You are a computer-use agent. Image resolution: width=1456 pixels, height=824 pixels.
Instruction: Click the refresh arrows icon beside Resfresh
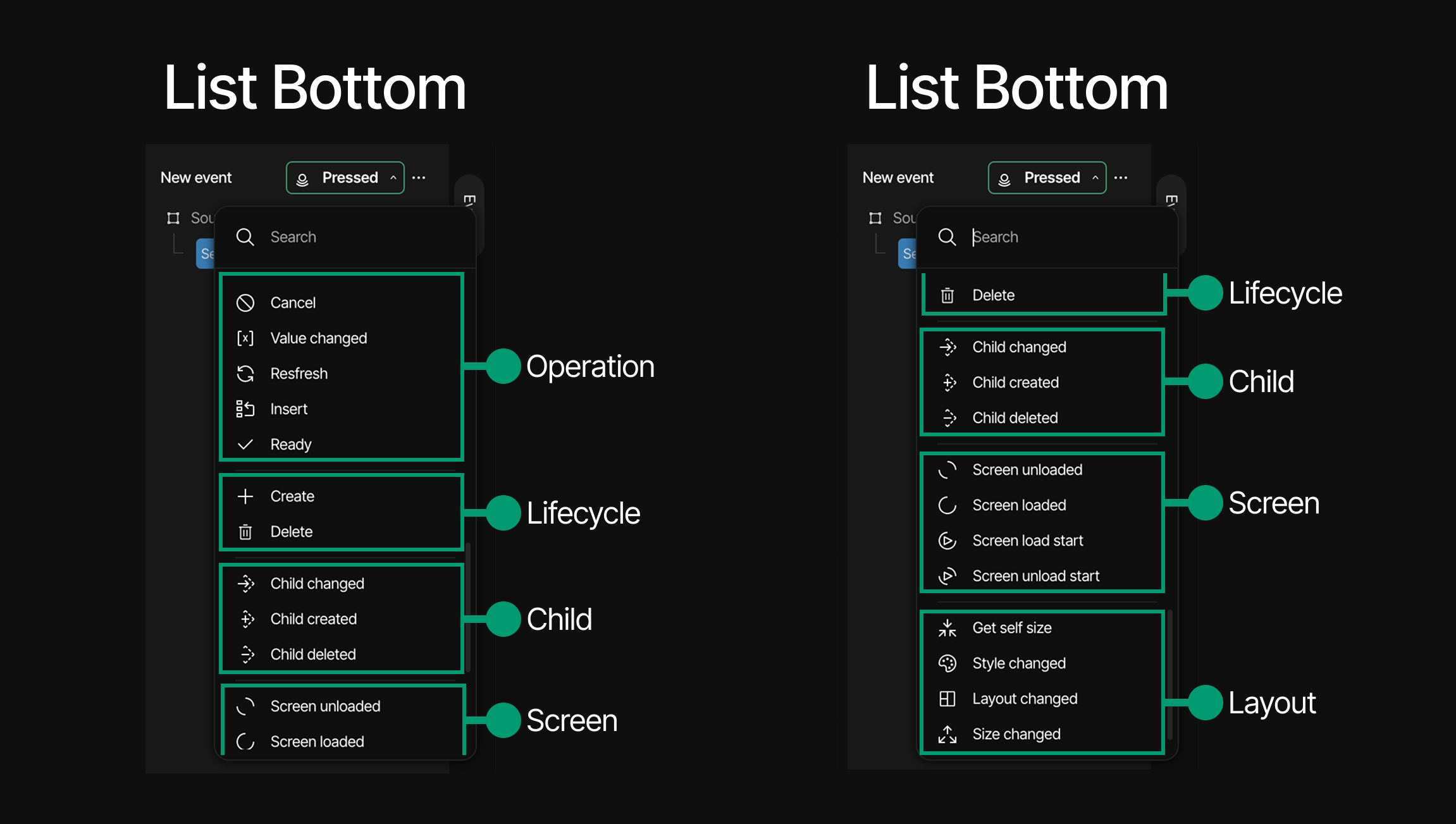245,374
